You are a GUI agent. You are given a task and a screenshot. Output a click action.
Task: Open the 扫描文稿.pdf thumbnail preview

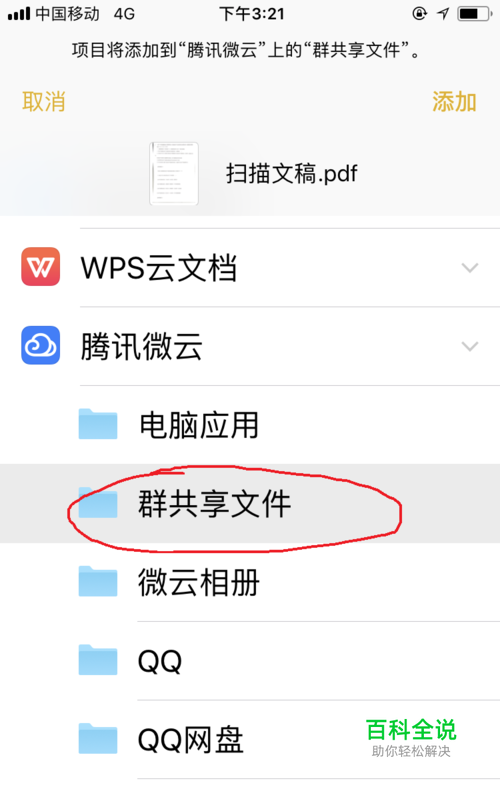tap(174, 173)
